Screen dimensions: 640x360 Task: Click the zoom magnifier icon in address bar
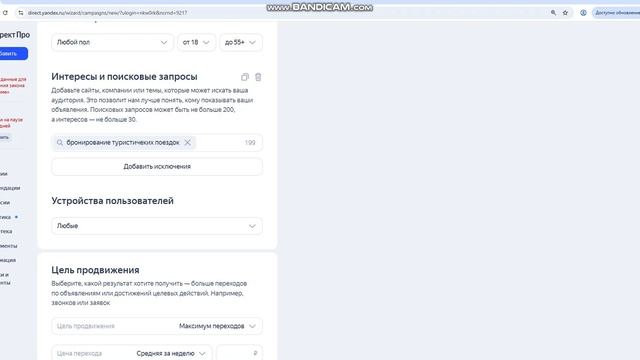553,13
